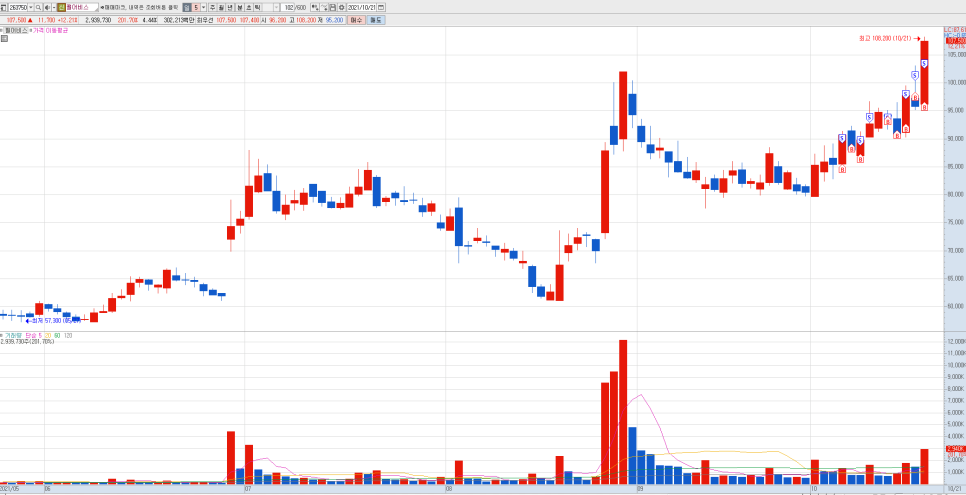Click the large red 10/21 candlestick

point(924,75)
